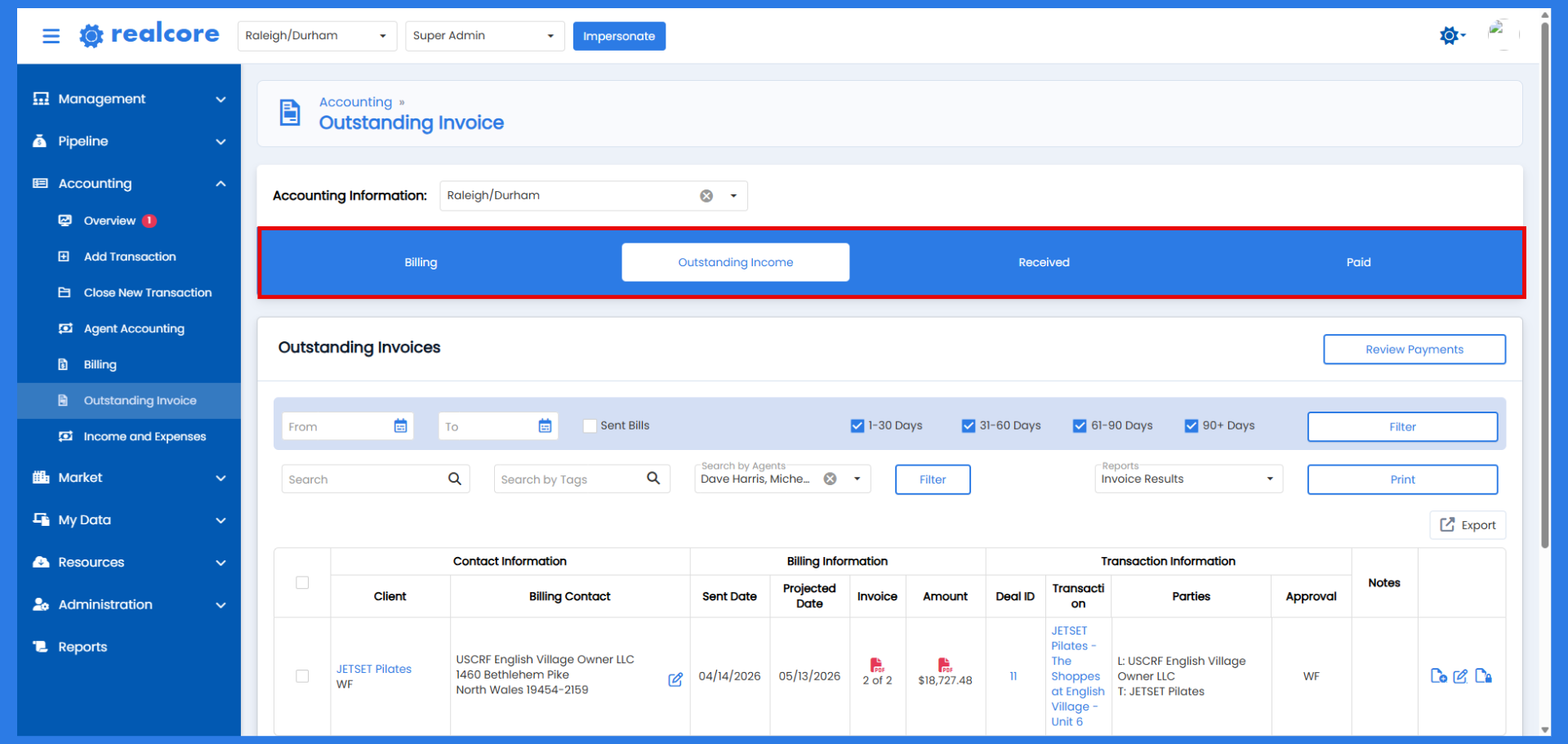Open the JETSET Pilates client link

[x=374, y=669]
